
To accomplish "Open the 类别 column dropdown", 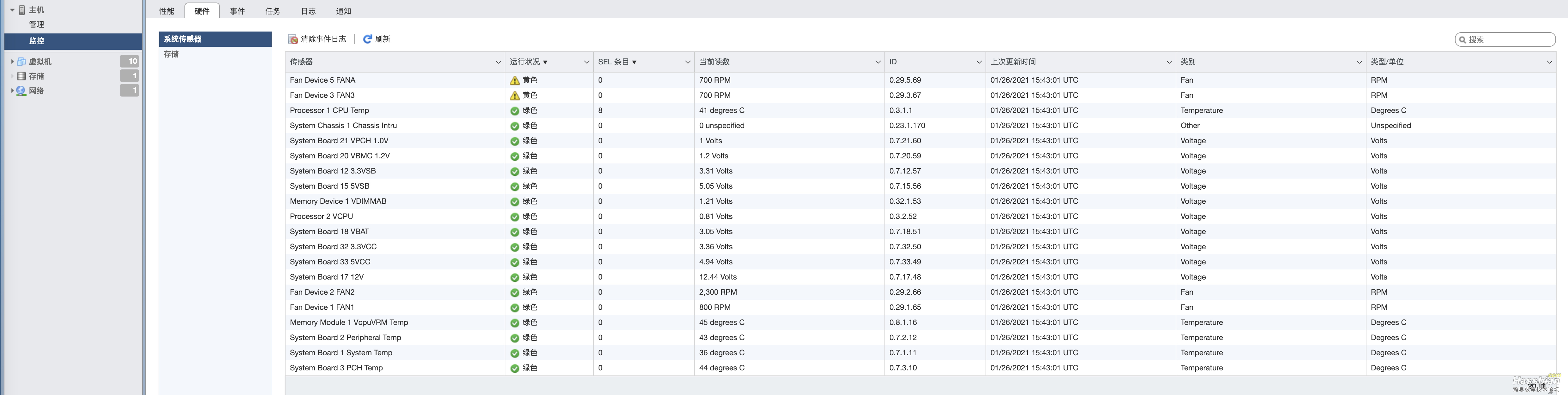I will click(x=1359, y=62).
